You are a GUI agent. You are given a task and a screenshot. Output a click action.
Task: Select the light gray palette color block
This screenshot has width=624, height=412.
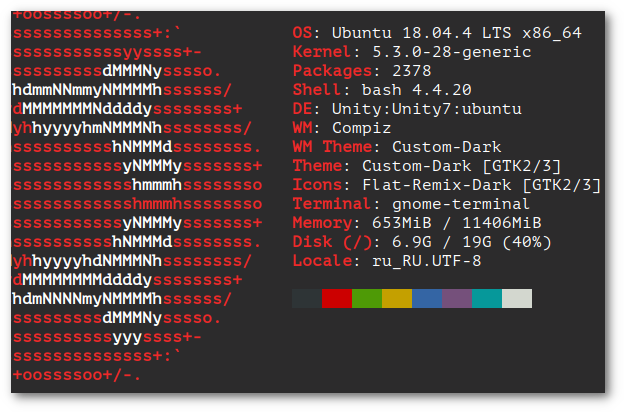pos(517,298)
